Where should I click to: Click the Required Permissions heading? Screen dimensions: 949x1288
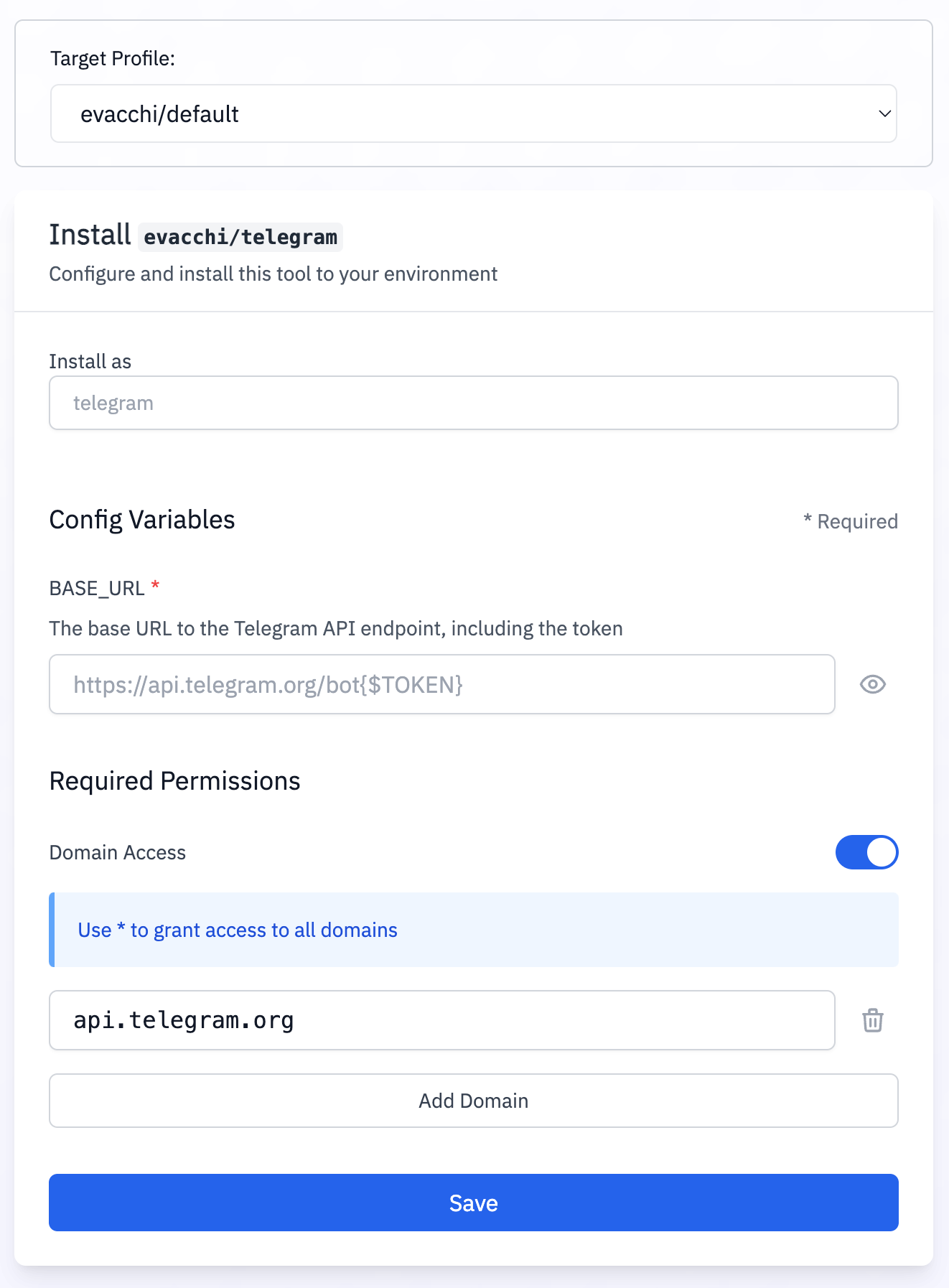tap(174, 781)
